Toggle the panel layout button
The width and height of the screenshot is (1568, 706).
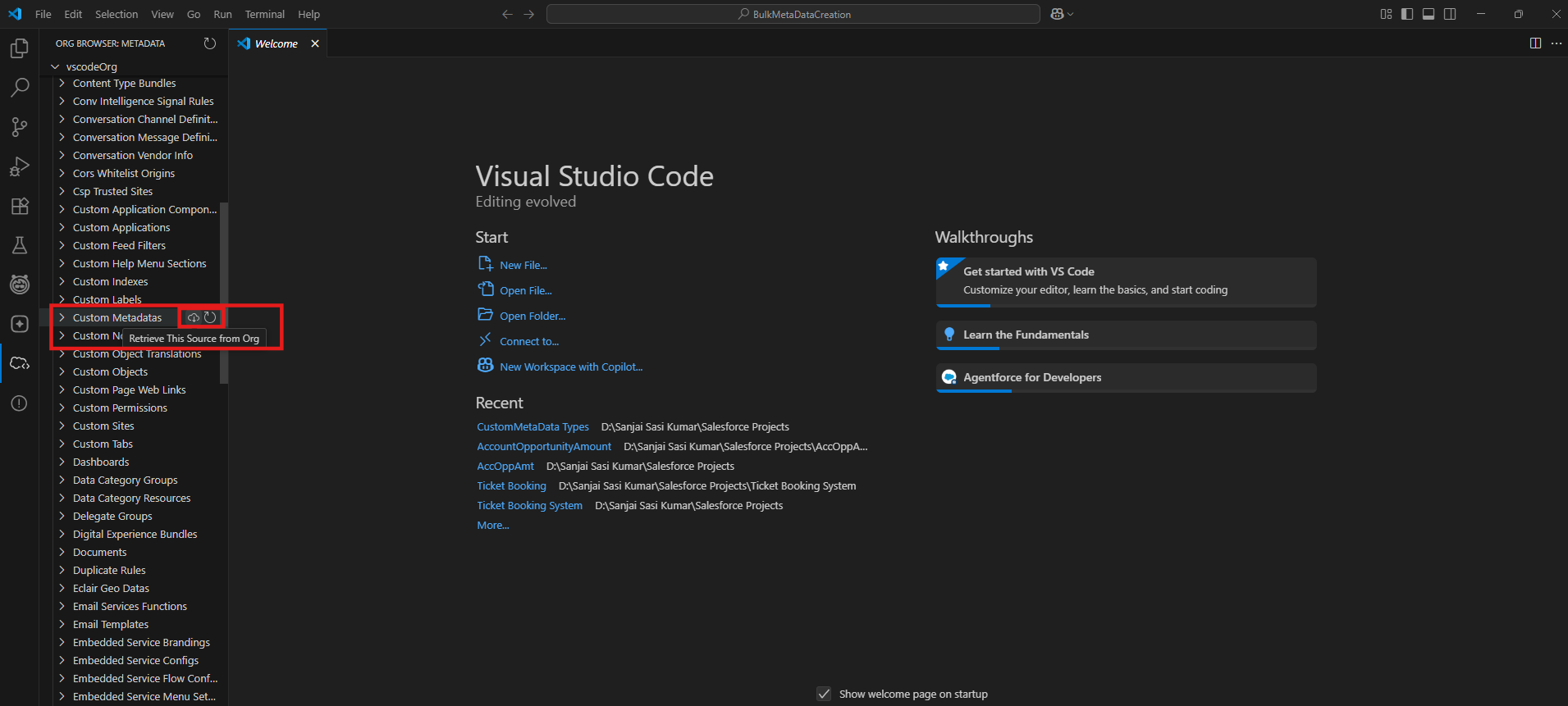[x=1429, y=14]
